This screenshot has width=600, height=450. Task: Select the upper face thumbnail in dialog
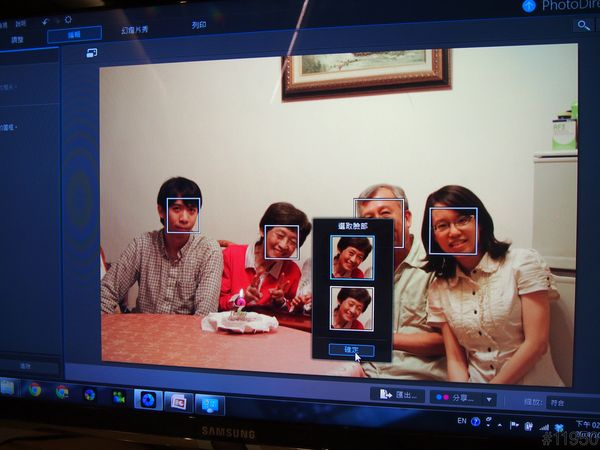click(352, 257)
